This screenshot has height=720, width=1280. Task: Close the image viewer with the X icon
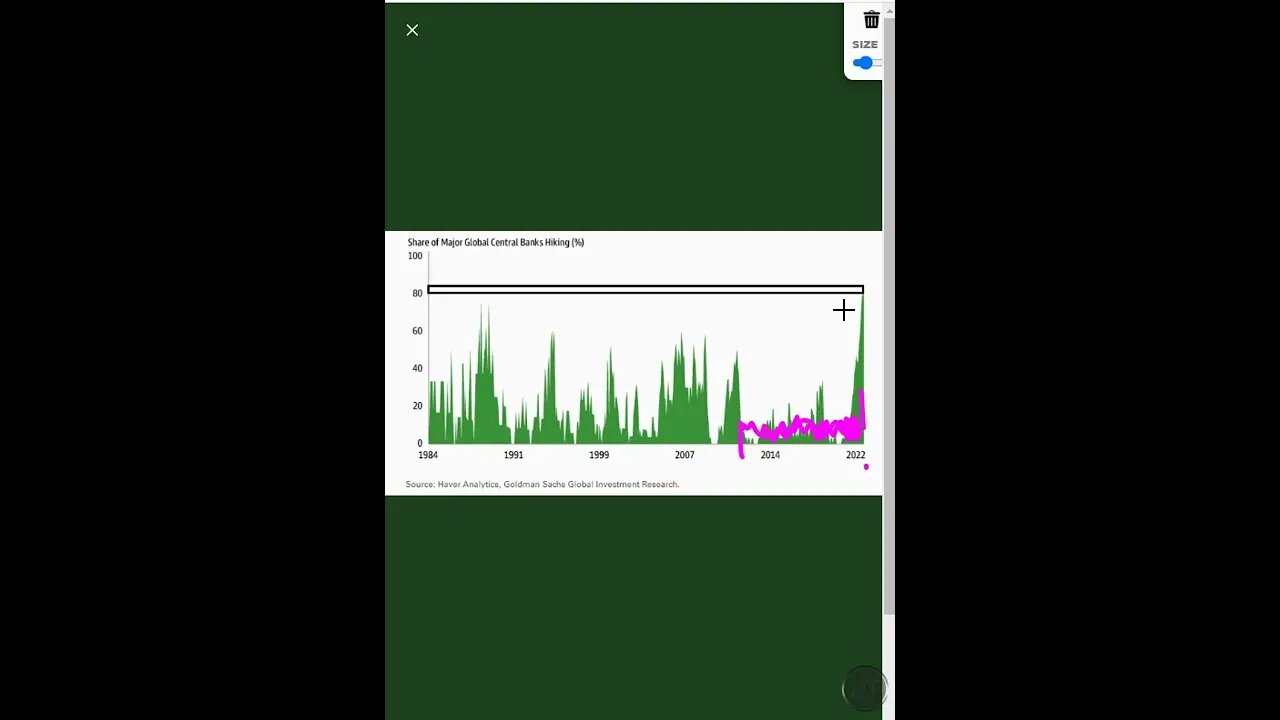412,30
